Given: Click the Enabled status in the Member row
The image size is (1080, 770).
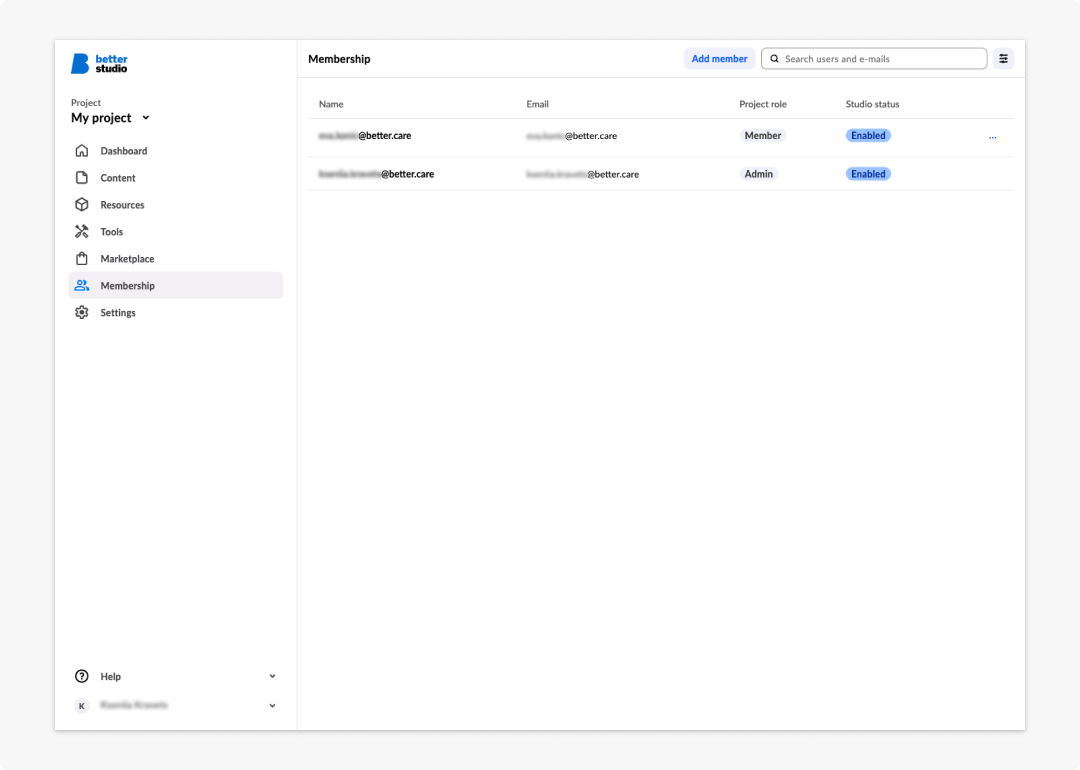Looking at the screenshot, I should pyautogui.click(x=868, y=136).
